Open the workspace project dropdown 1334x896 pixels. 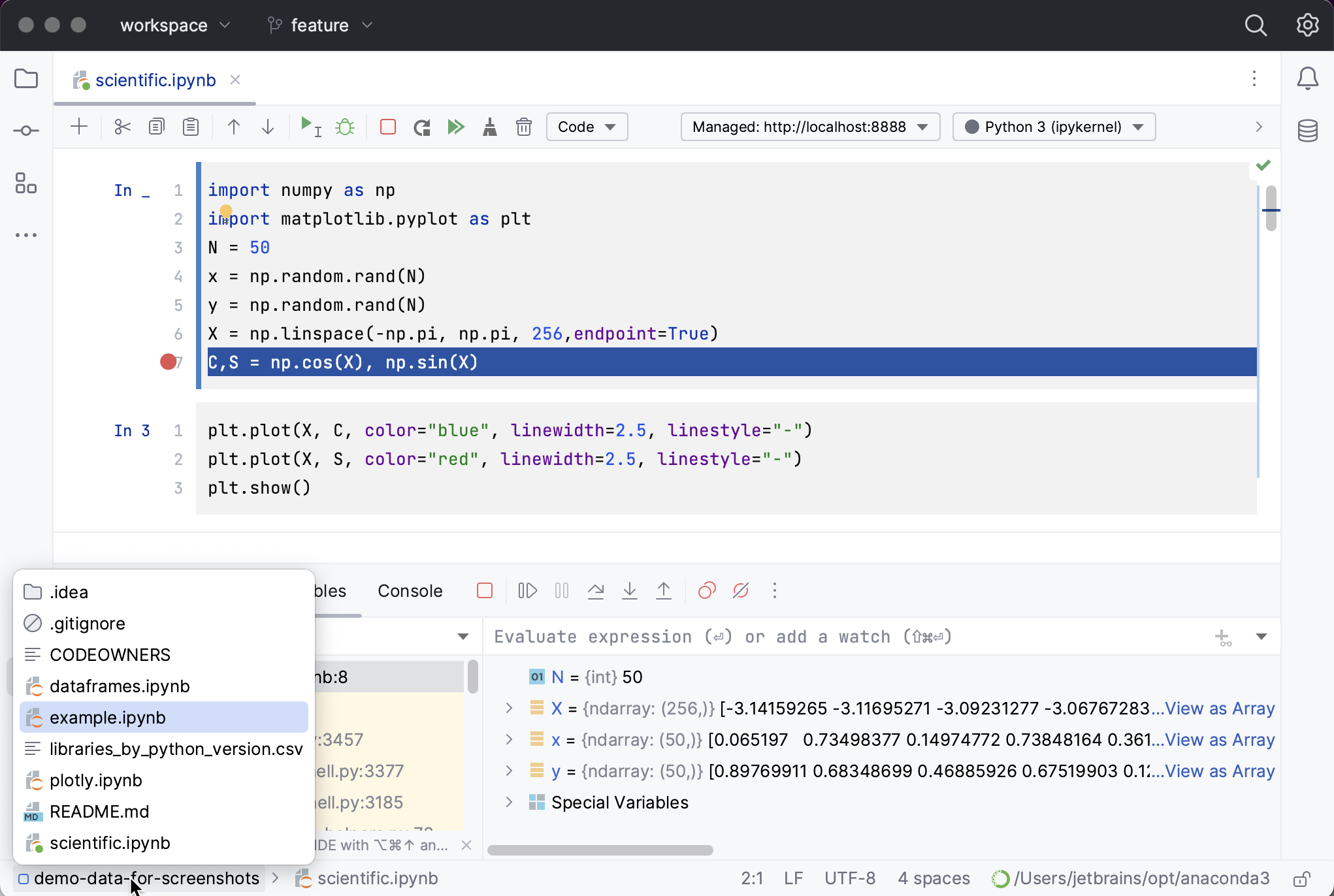175,25
